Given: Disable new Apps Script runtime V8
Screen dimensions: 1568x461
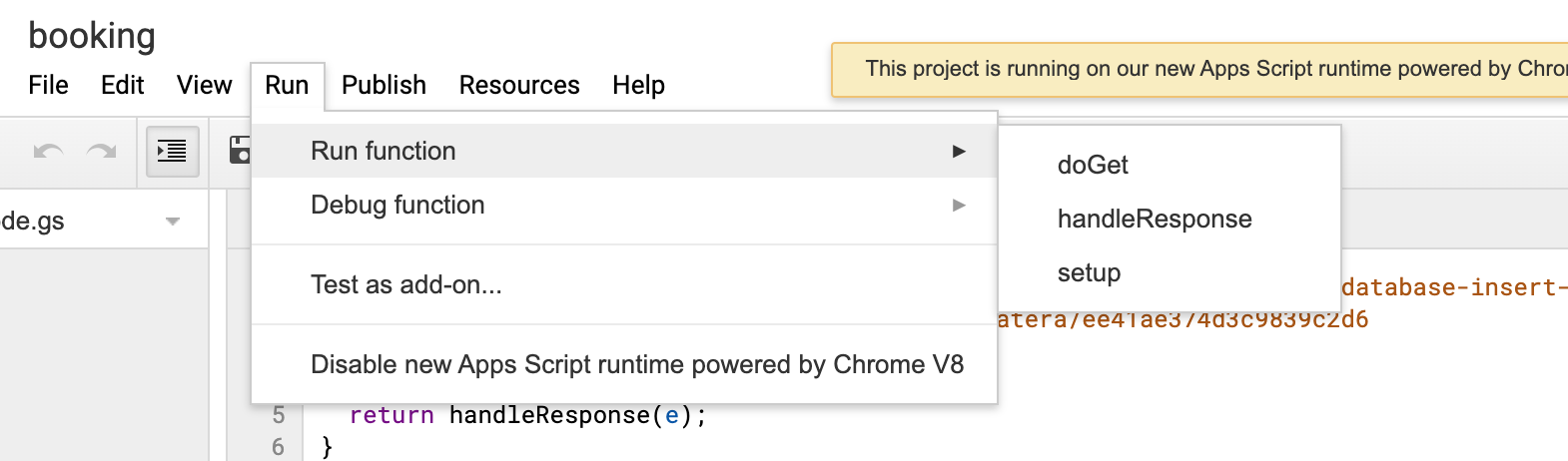Looking at the screenshot, I should pyautogui.click(x=636, y=365).
